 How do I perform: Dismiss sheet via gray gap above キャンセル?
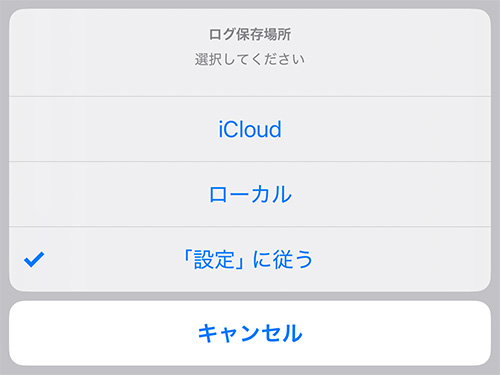[250, 296]
